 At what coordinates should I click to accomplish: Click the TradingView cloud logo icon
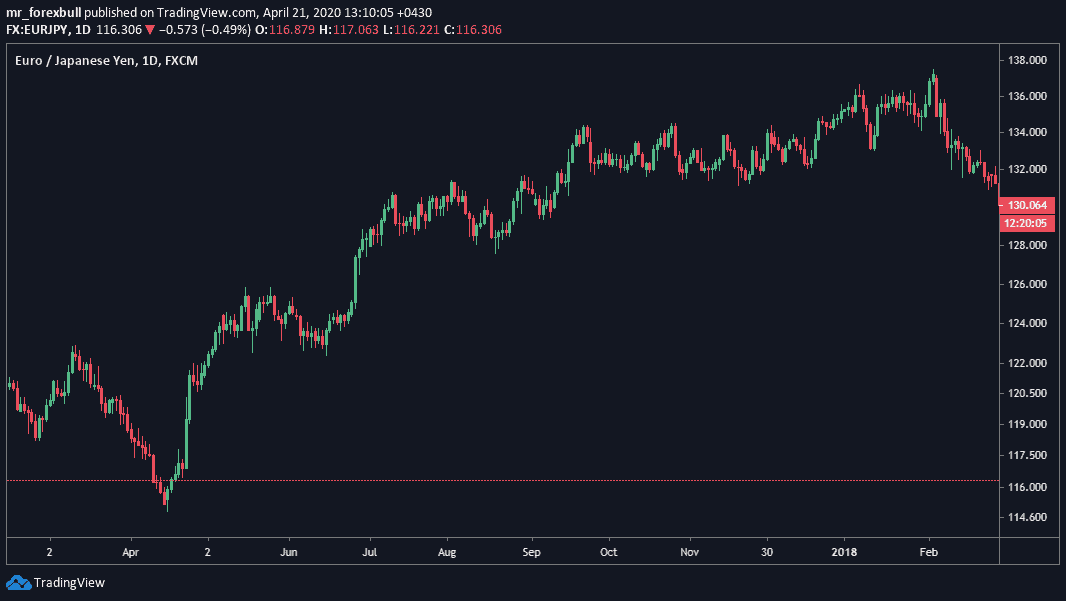[18, 582]
